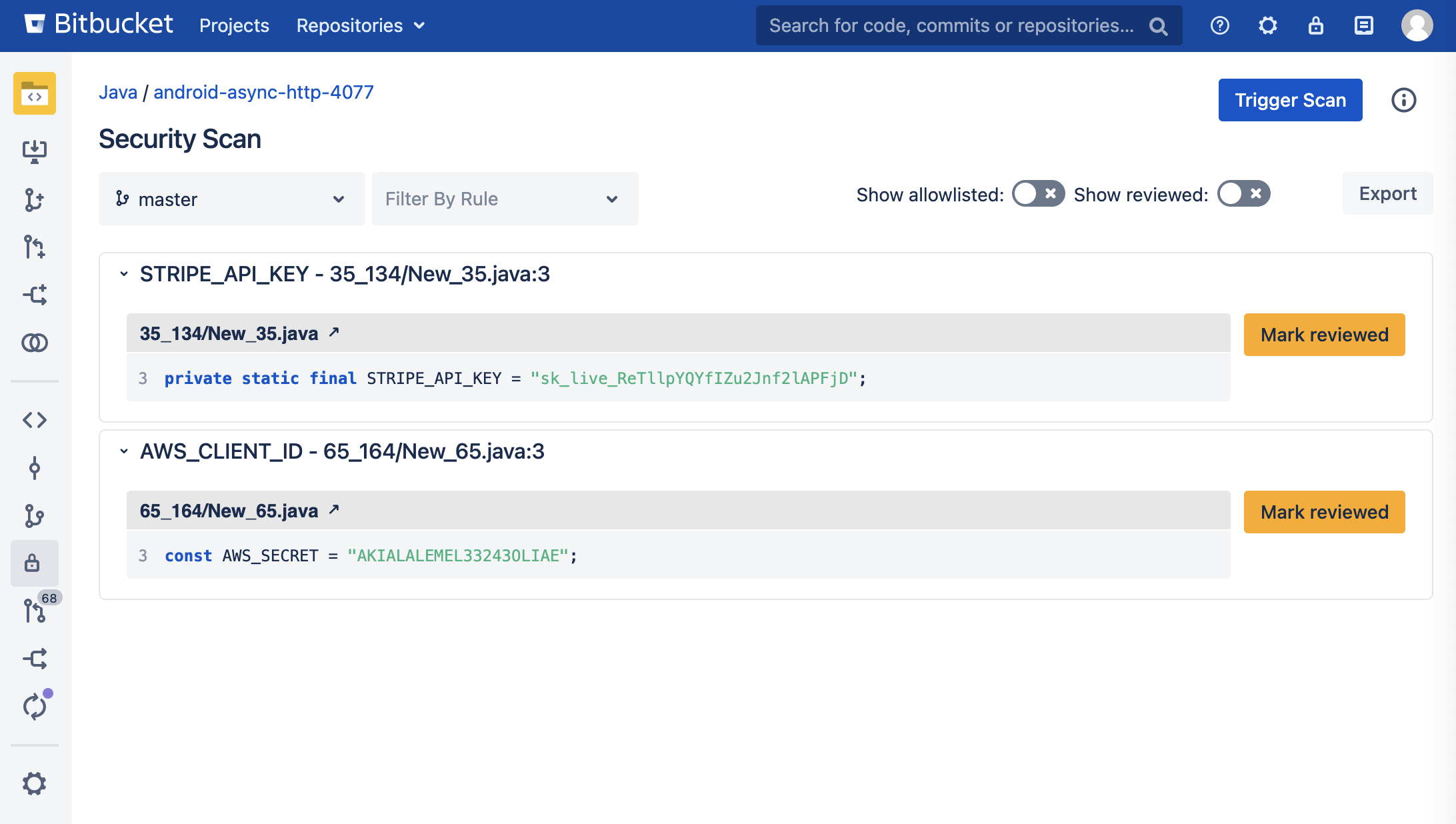This screenshot has height=824, width=1456.
Task: Open Filter By Rule dropdown
Action: (505, 199)
